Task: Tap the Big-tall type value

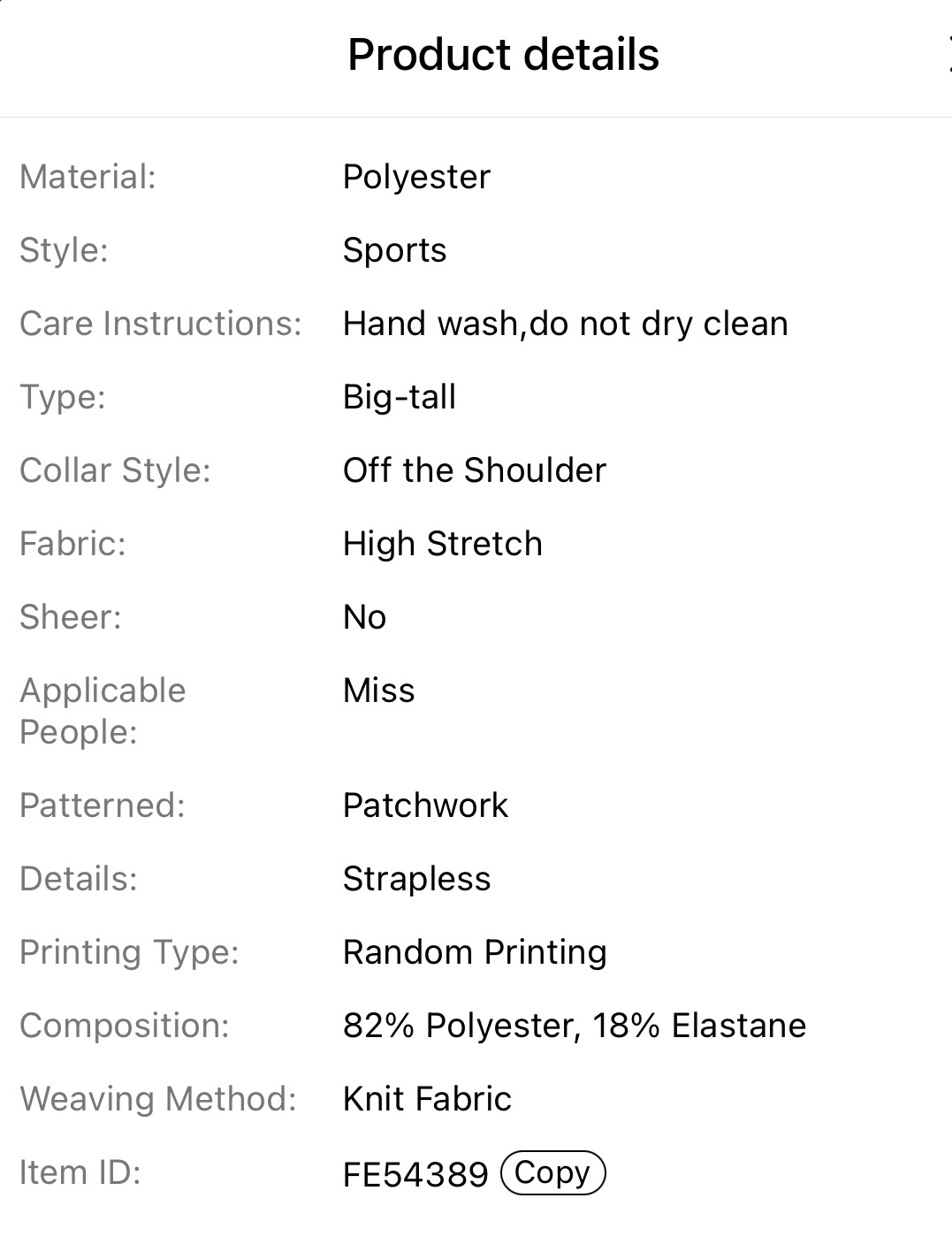Action: (x=400, y=397)
